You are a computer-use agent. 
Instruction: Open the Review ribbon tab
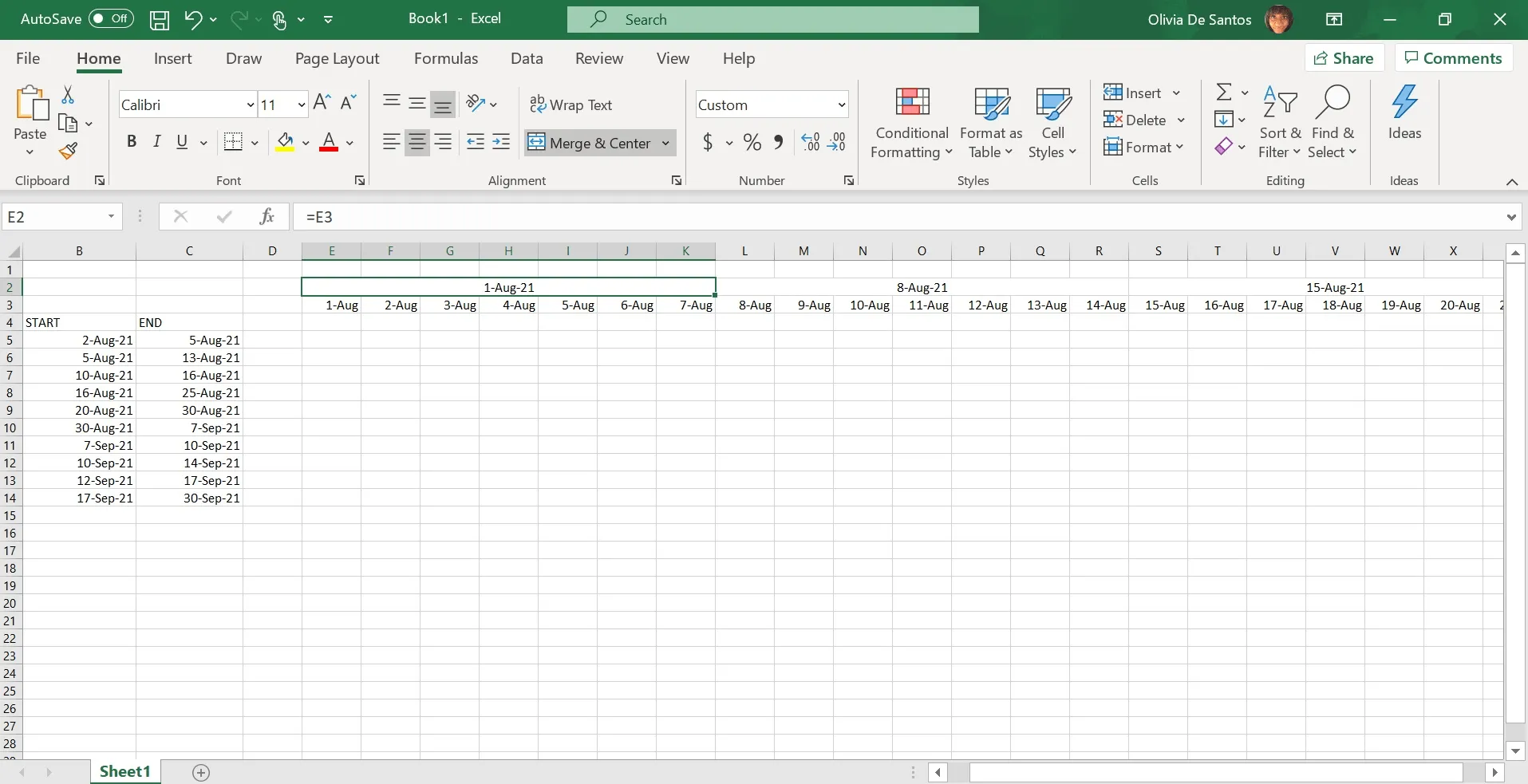click(598, 57)
